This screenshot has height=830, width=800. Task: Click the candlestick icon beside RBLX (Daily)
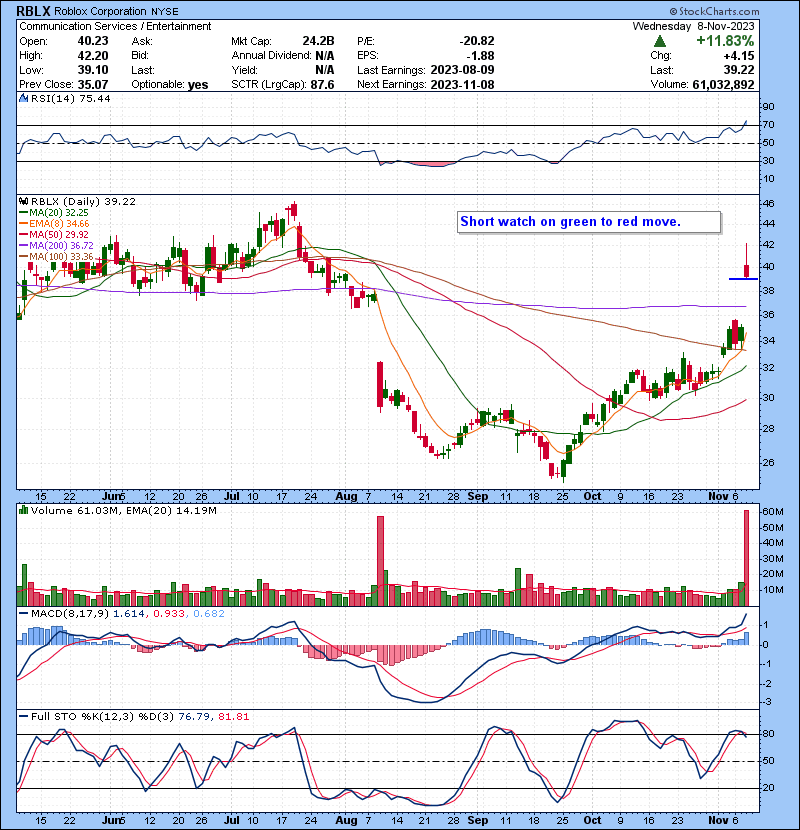tap(24, 201)
